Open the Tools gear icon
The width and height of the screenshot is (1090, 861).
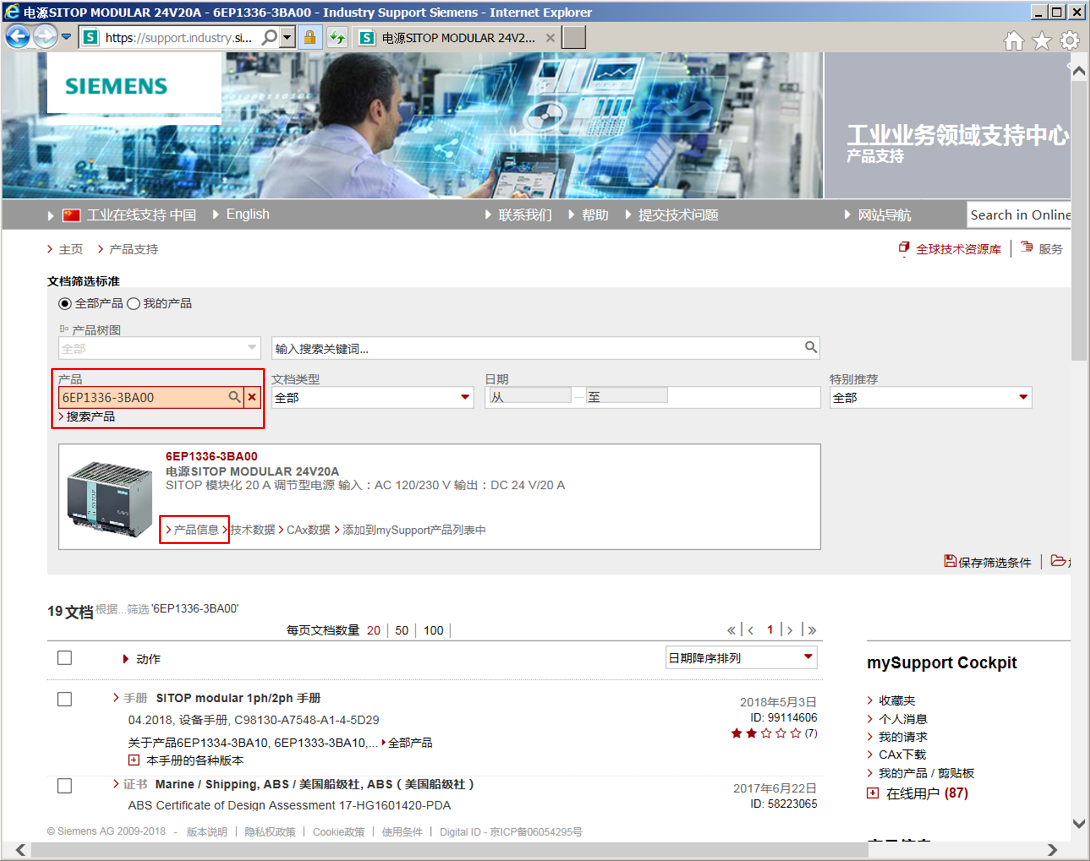tap(1069, 41)
